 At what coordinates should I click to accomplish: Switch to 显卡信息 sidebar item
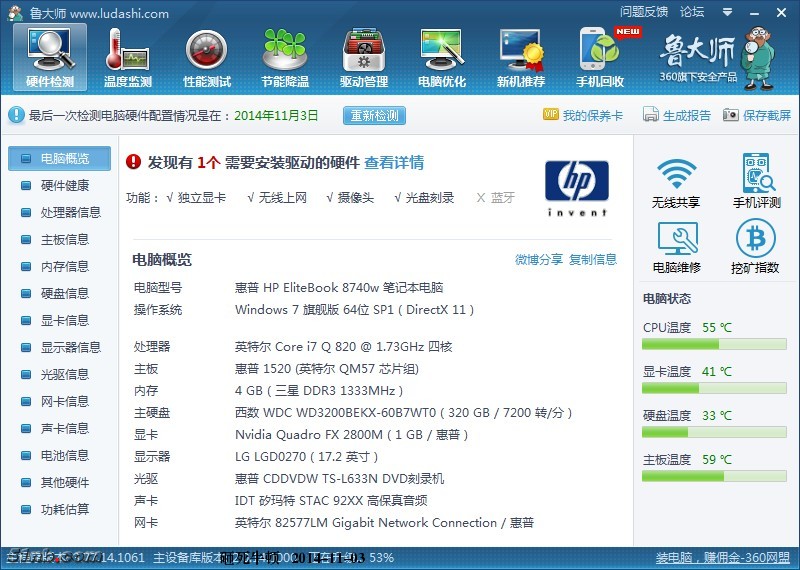(x=64, y=320)
